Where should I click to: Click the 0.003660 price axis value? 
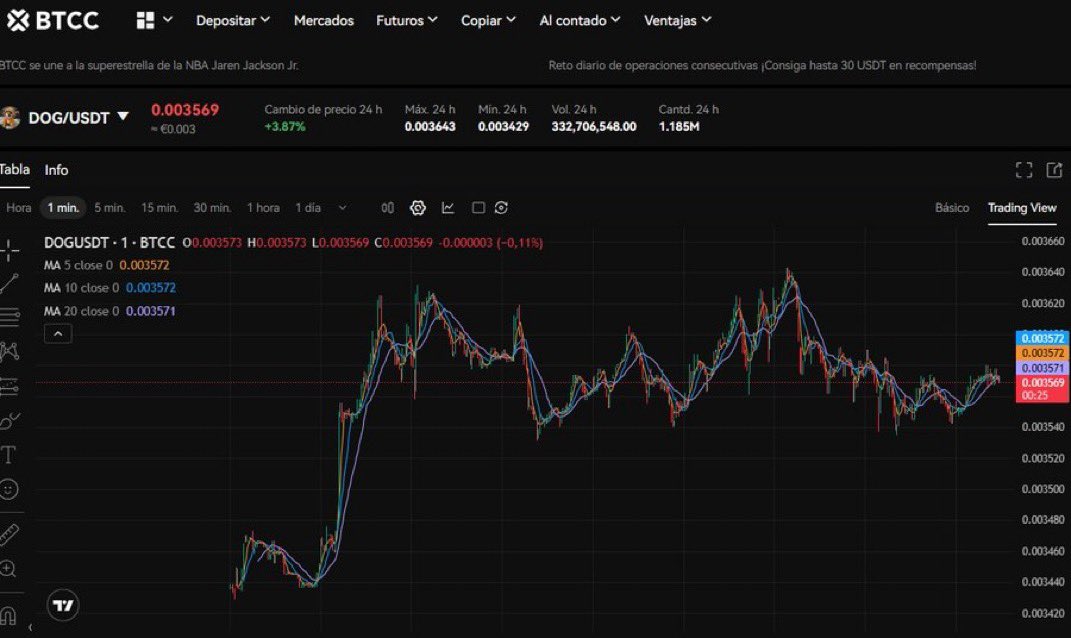[1043, 241]
